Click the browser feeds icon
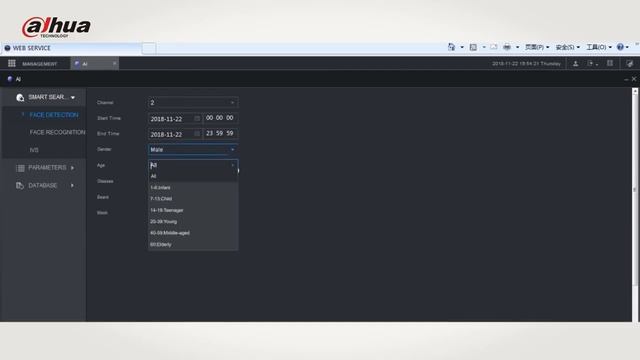This screenshot has width=640, height=360. pos(473,47)
